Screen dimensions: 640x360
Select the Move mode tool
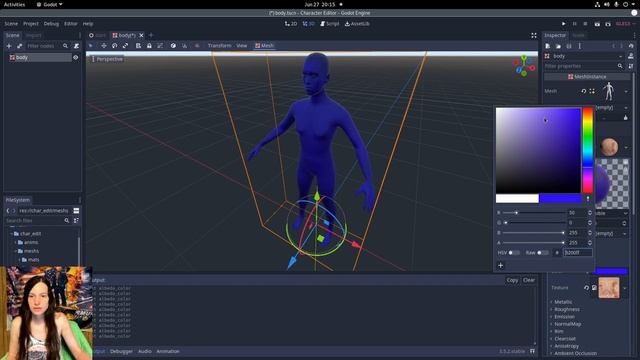[x=104, y=46]
